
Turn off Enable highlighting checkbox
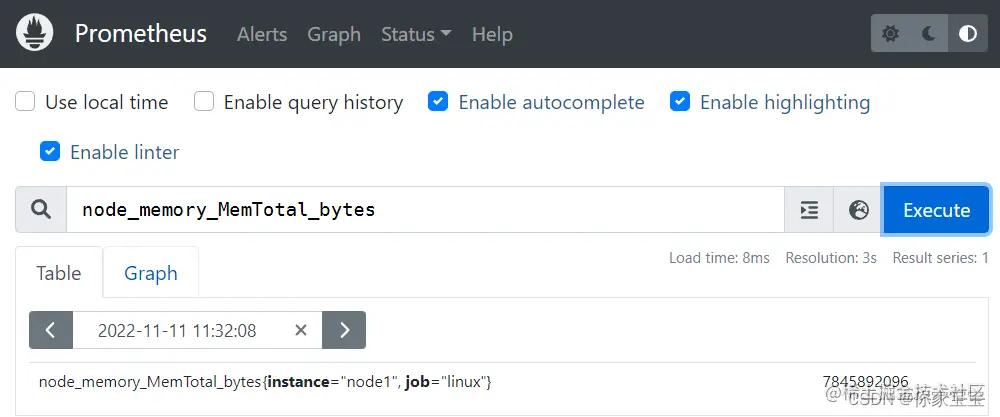pos(680,102)
